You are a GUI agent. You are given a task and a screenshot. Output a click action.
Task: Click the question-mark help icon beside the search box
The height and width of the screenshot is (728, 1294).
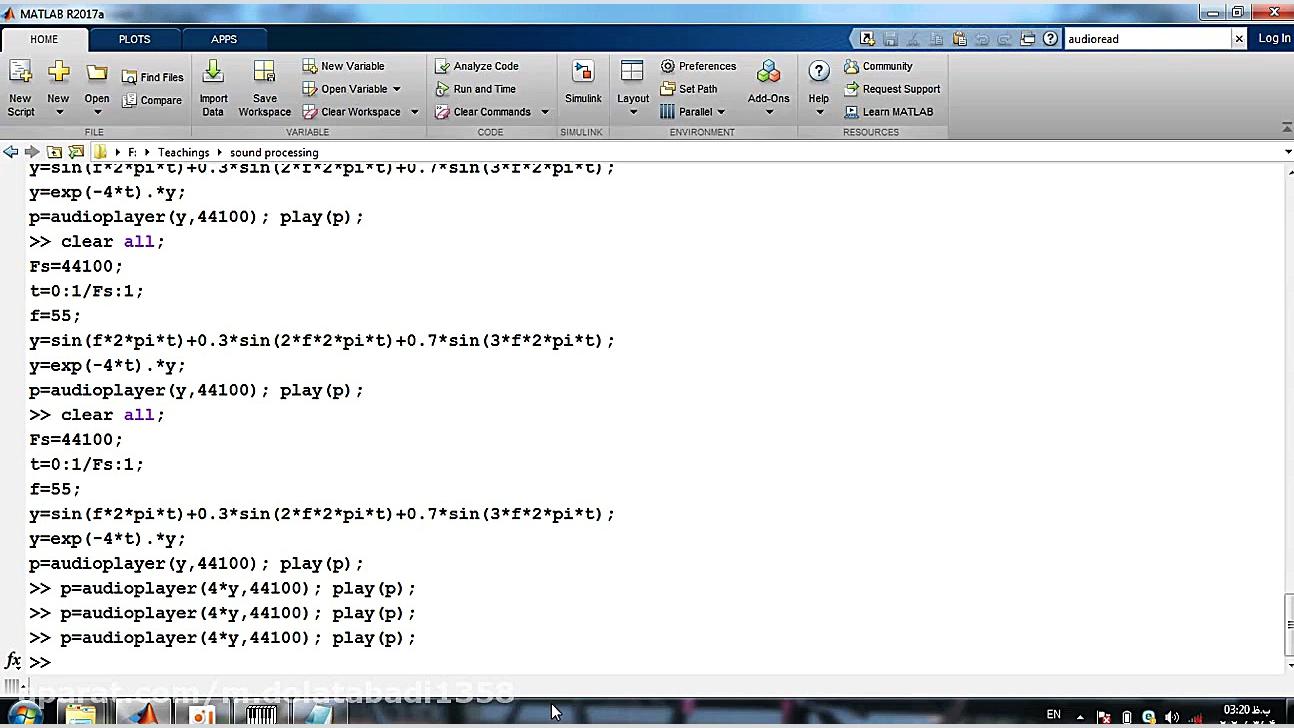pyautogui.click(x=1050, y=39)
